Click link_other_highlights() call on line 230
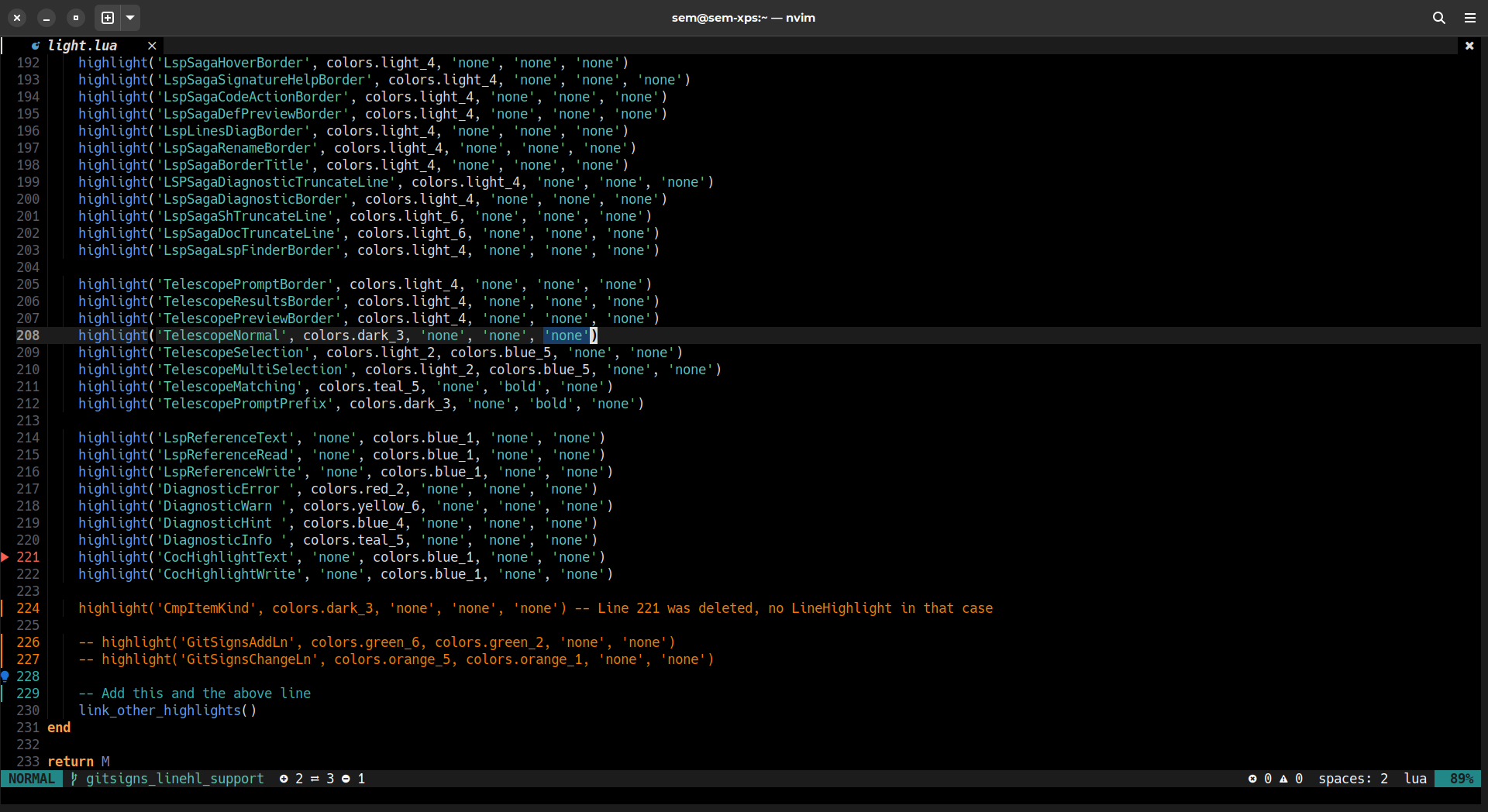This screenshot has width=1488, height=812. pyautogui.click(x=167, y=710)
